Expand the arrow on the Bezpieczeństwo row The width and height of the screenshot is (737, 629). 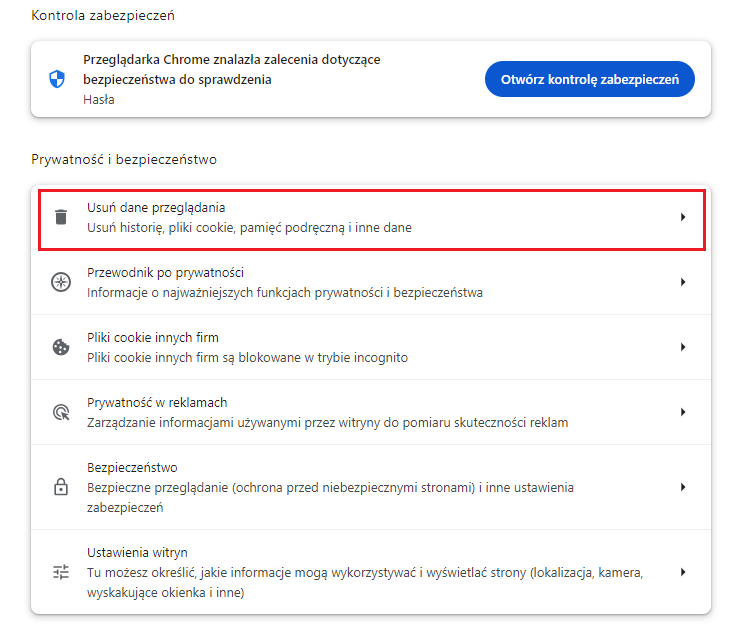[x=683, y=487]
